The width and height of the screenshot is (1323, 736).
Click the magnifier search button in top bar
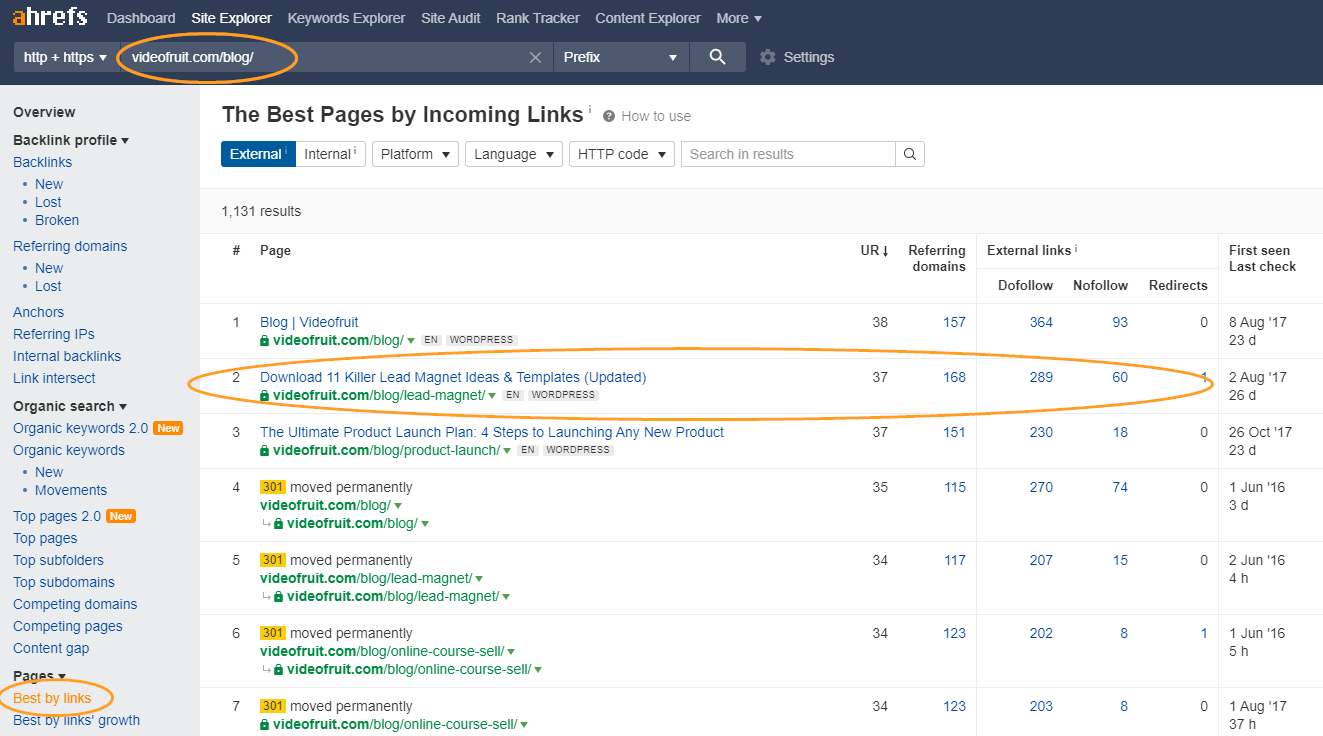pos(717,57)
